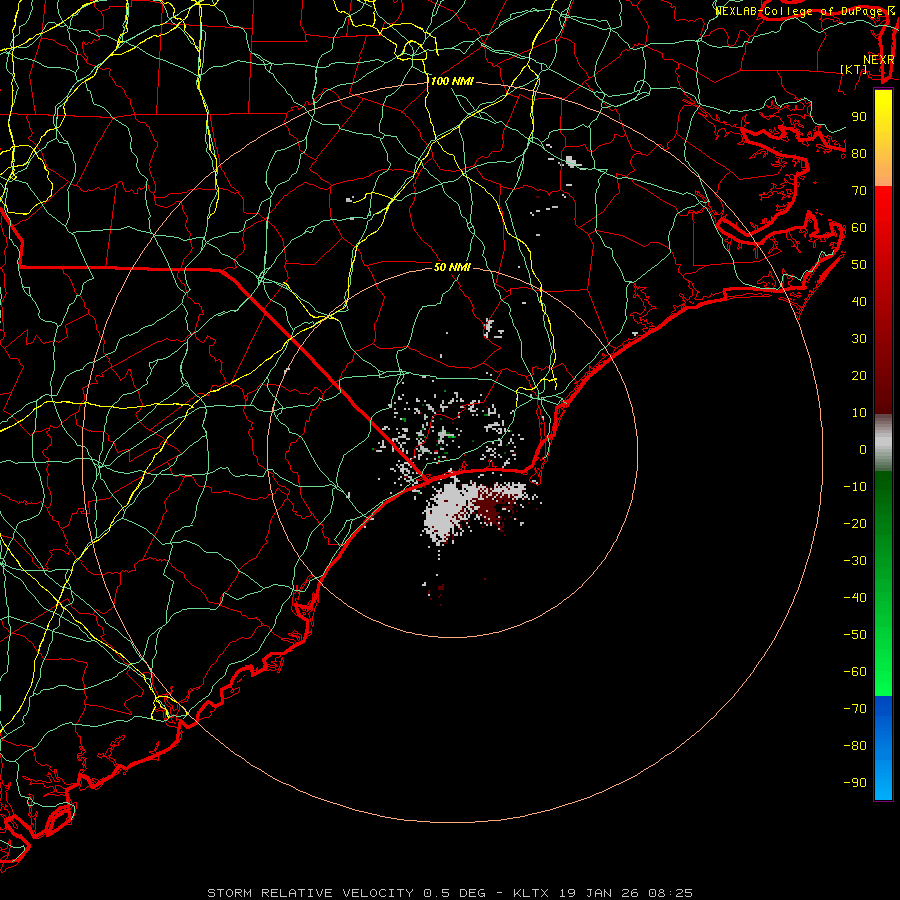Select the 0 knot scale label

(x=863, y=450)
